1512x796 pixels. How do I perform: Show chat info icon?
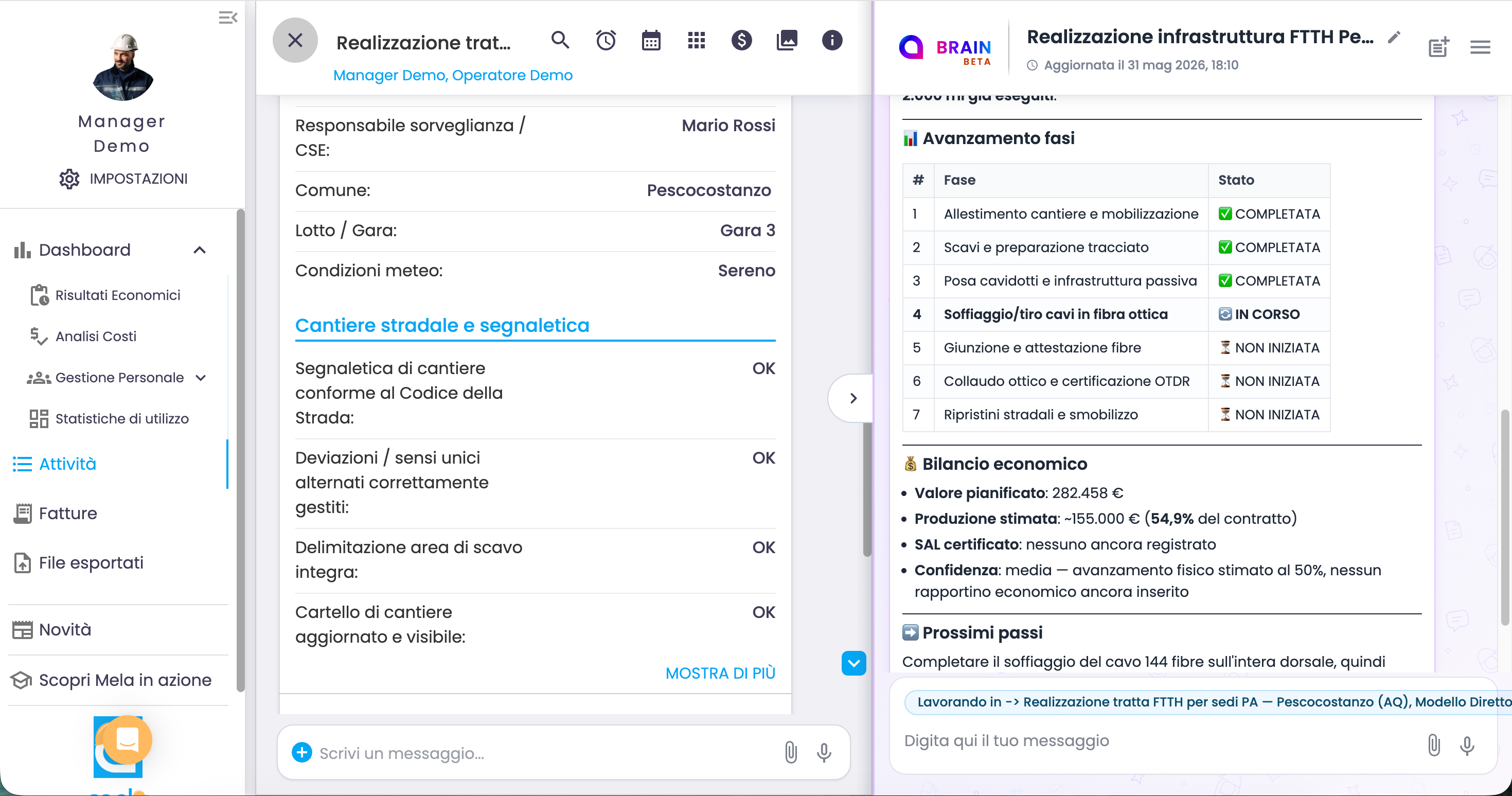[x=832, y=41]
